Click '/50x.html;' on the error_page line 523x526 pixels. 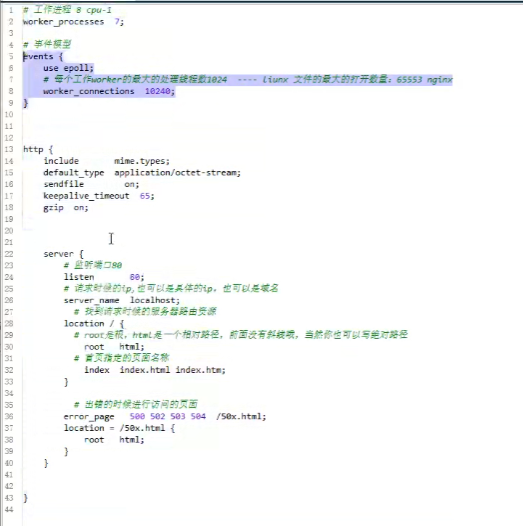click(x=241, y=416)
